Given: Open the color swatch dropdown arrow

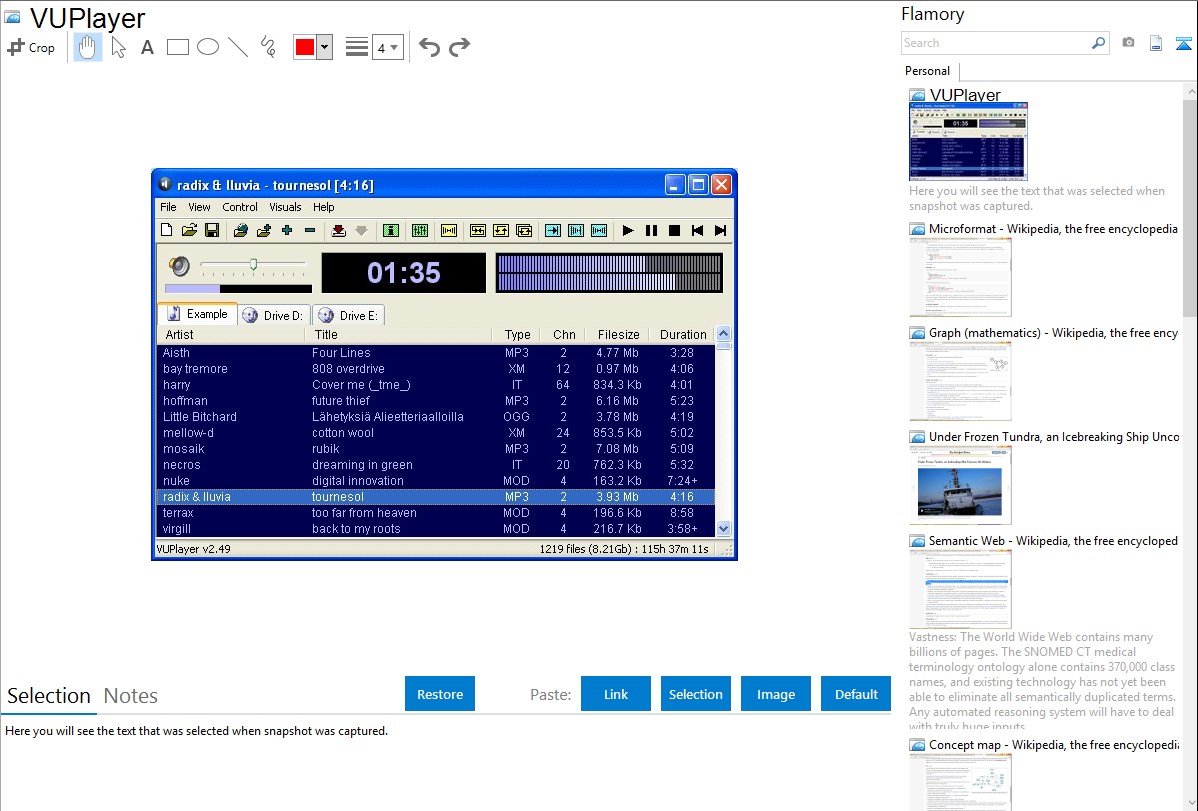Looking at the screenshot, I should pyautogui.click(x=325, y=47).
